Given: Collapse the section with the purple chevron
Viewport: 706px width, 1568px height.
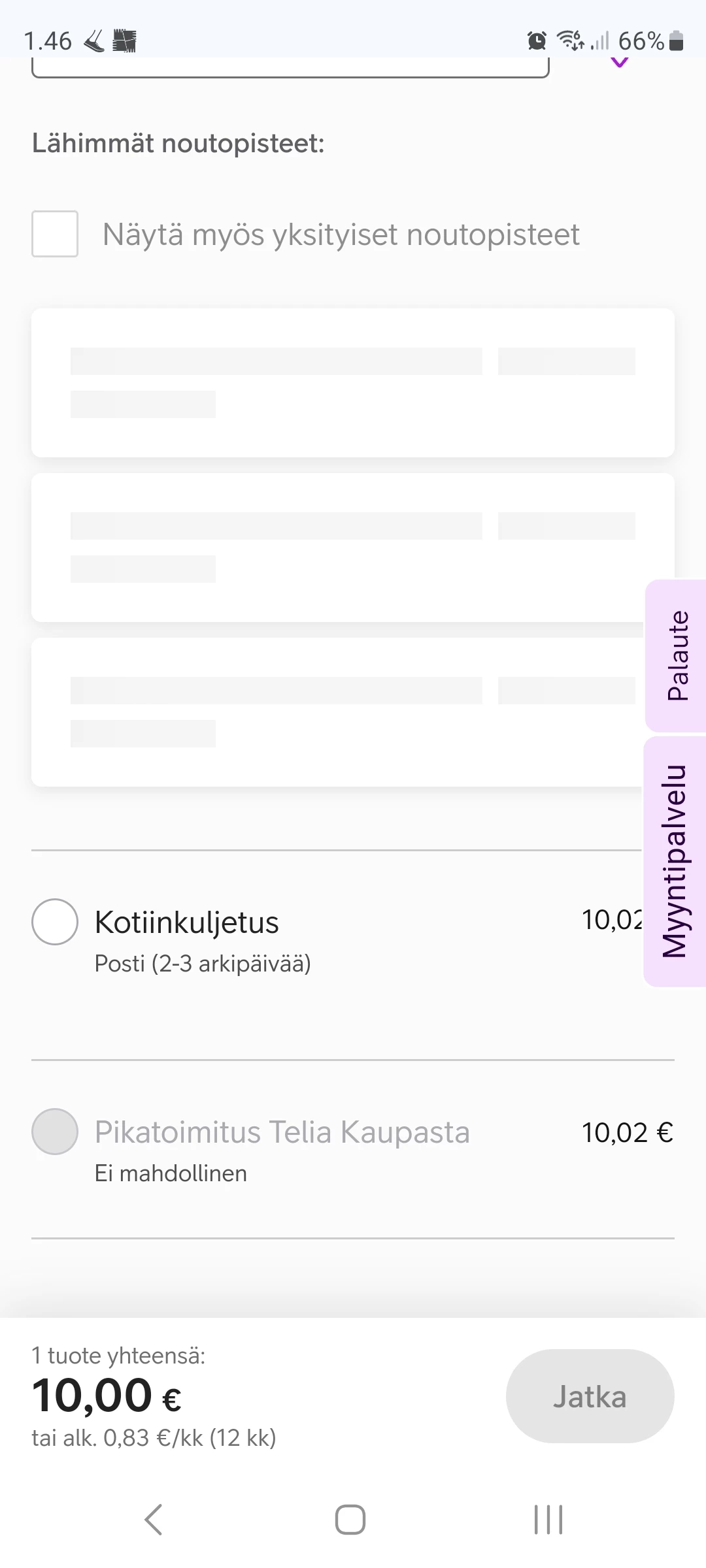Looking at the screenshot, I should click(x=619, y=63).
